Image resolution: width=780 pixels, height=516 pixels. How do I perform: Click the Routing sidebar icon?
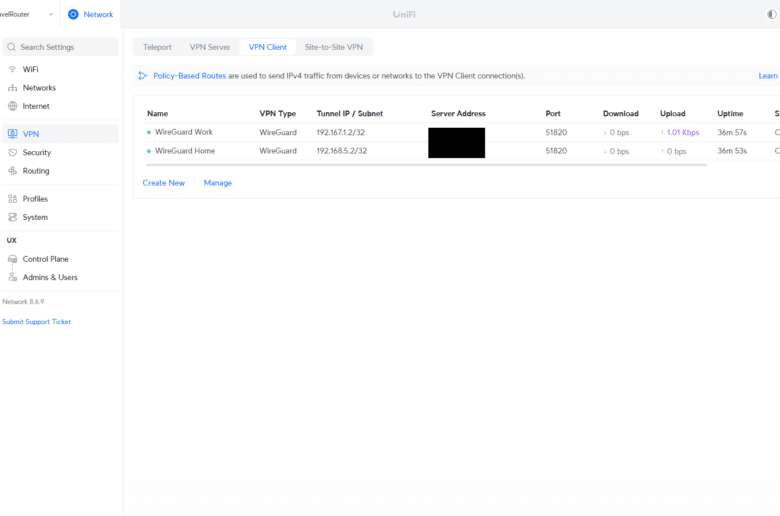coord(12,171)
